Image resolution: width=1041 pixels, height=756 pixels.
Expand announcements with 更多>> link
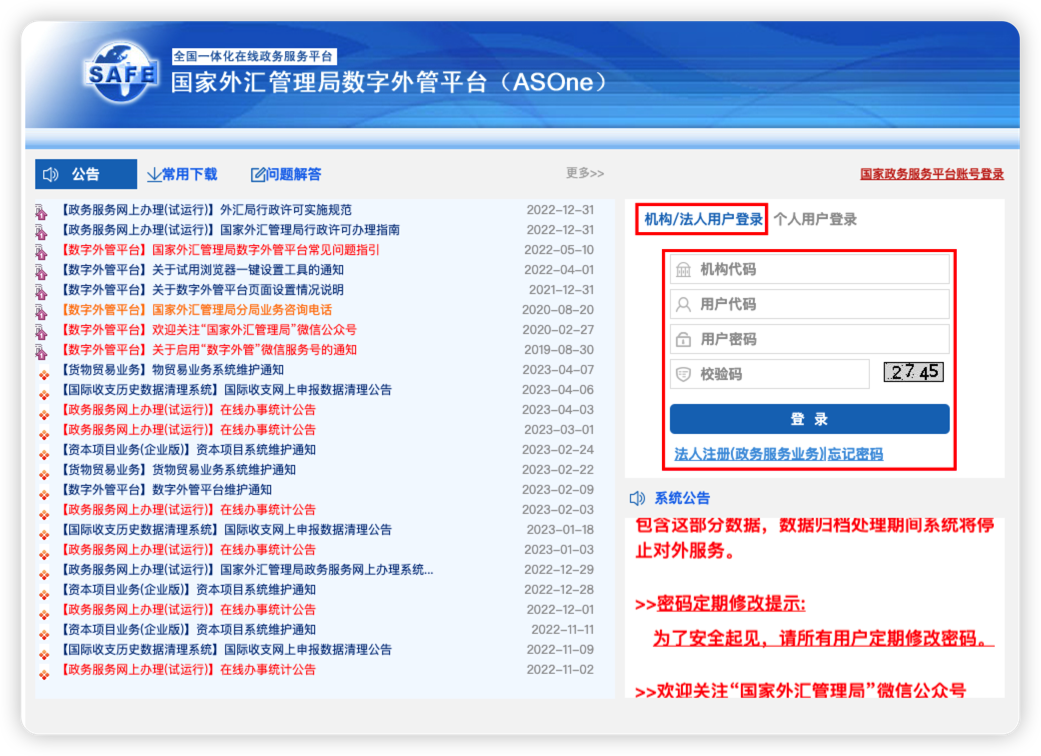(585, 173)
